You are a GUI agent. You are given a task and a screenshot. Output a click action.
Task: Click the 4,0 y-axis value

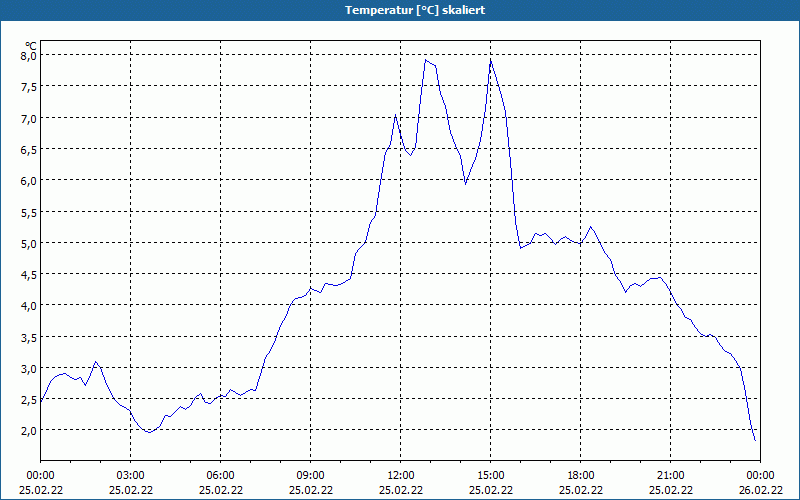(30, 305)
